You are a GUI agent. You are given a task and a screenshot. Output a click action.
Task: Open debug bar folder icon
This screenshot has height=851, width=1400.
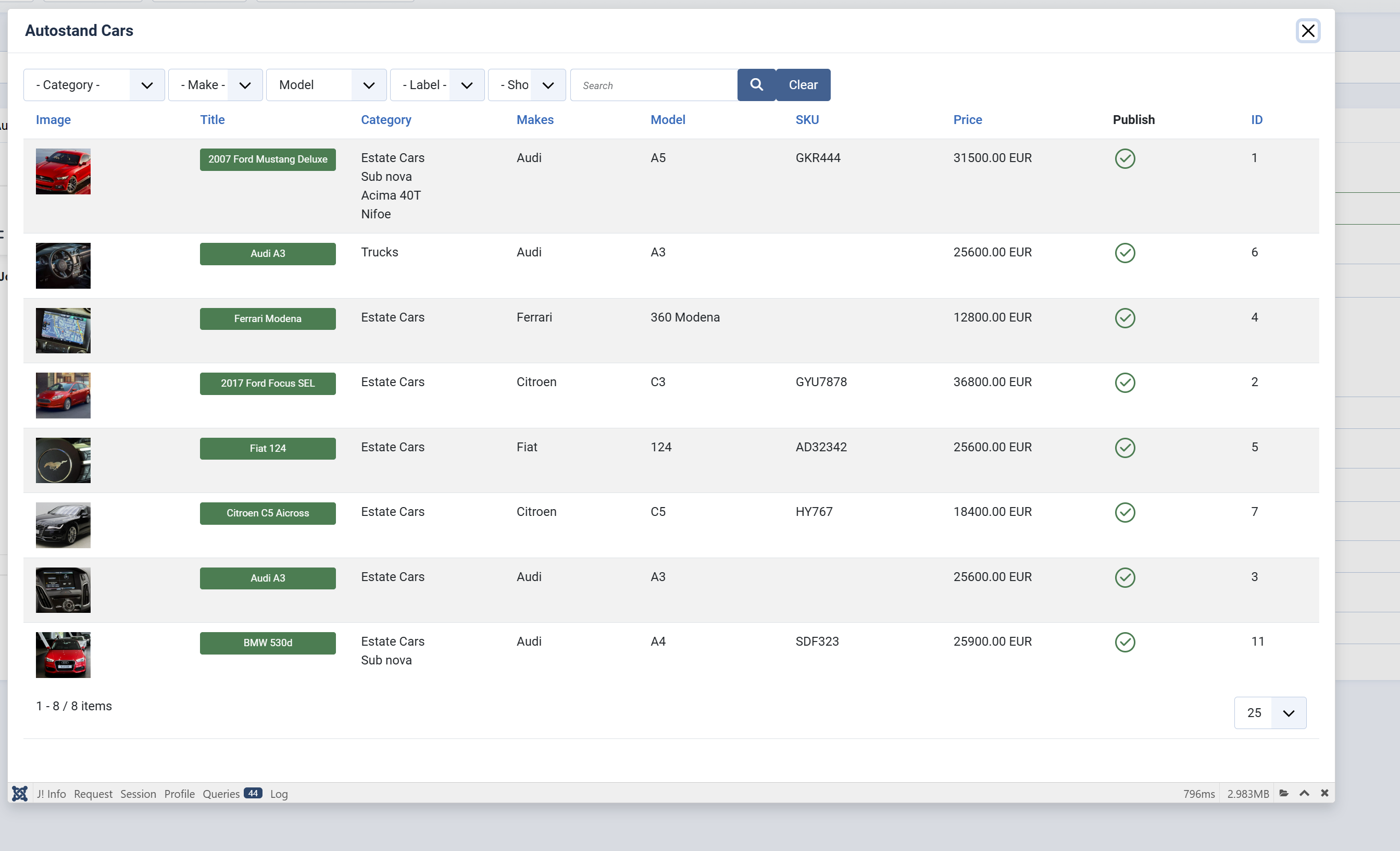[1283, 793]
